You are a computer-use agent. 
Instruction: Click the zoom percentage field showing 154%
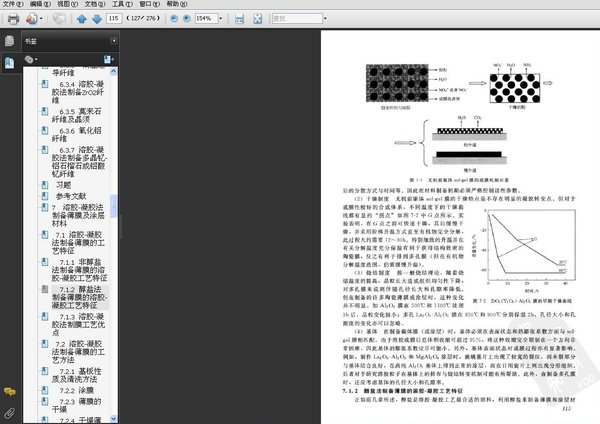206,18
